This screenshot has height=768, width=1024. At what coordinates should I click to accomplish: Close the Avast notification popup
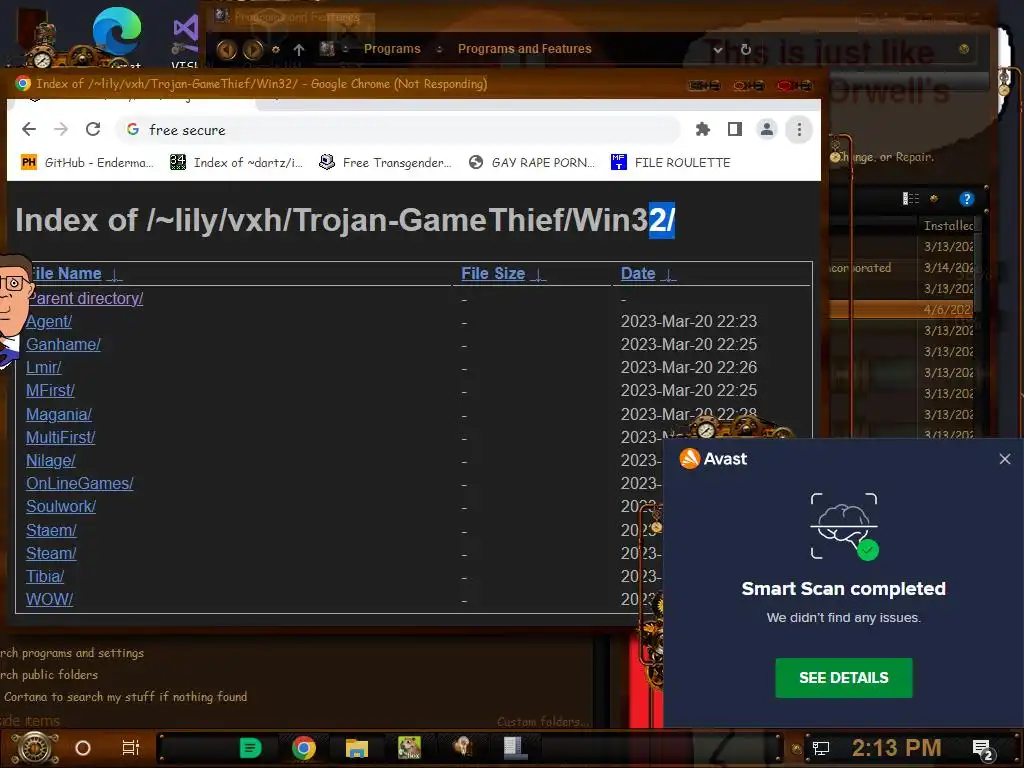coord(1004,459)
